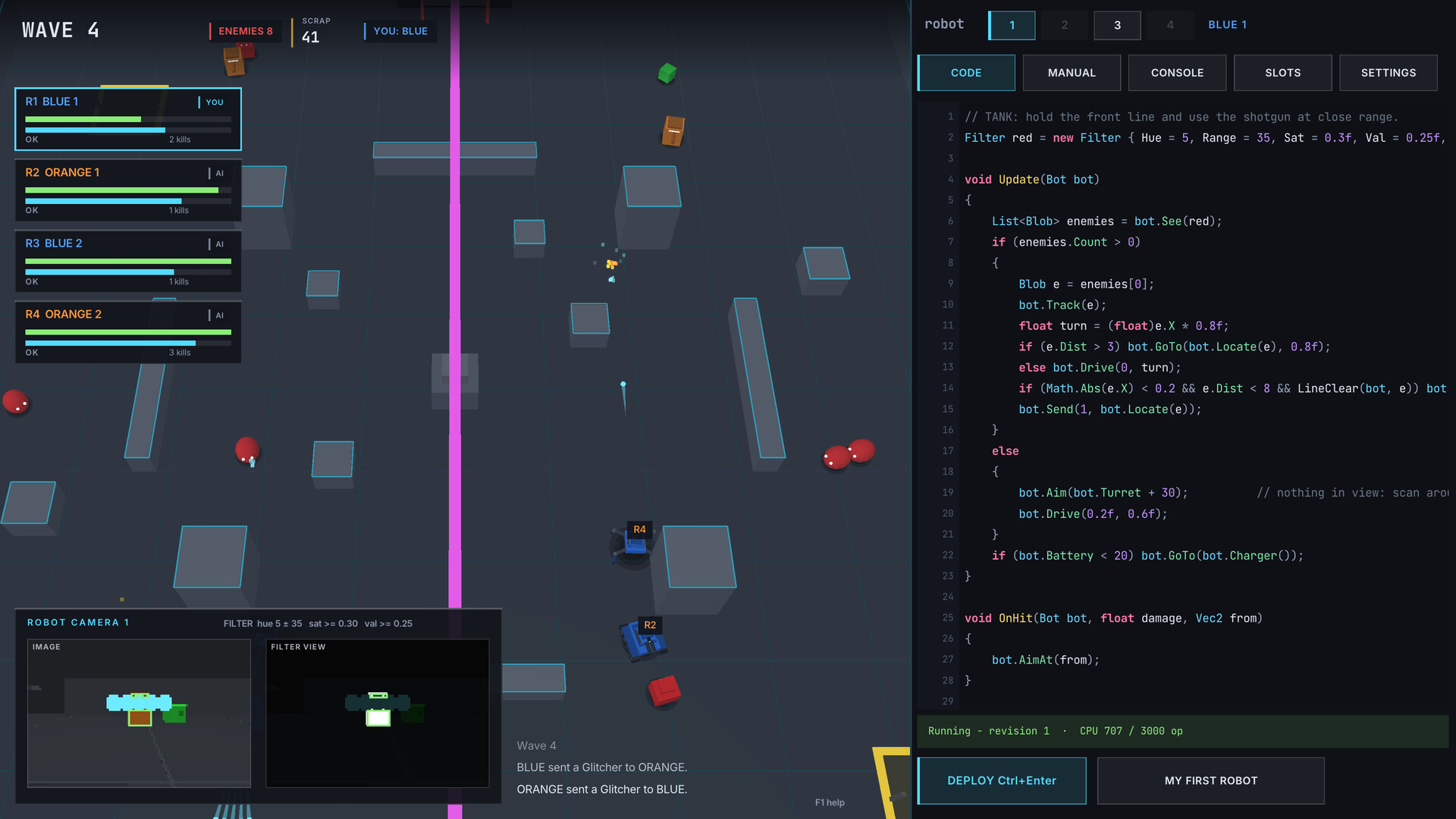Click the robot camera FILTER VIEW

tap(378, 713)
